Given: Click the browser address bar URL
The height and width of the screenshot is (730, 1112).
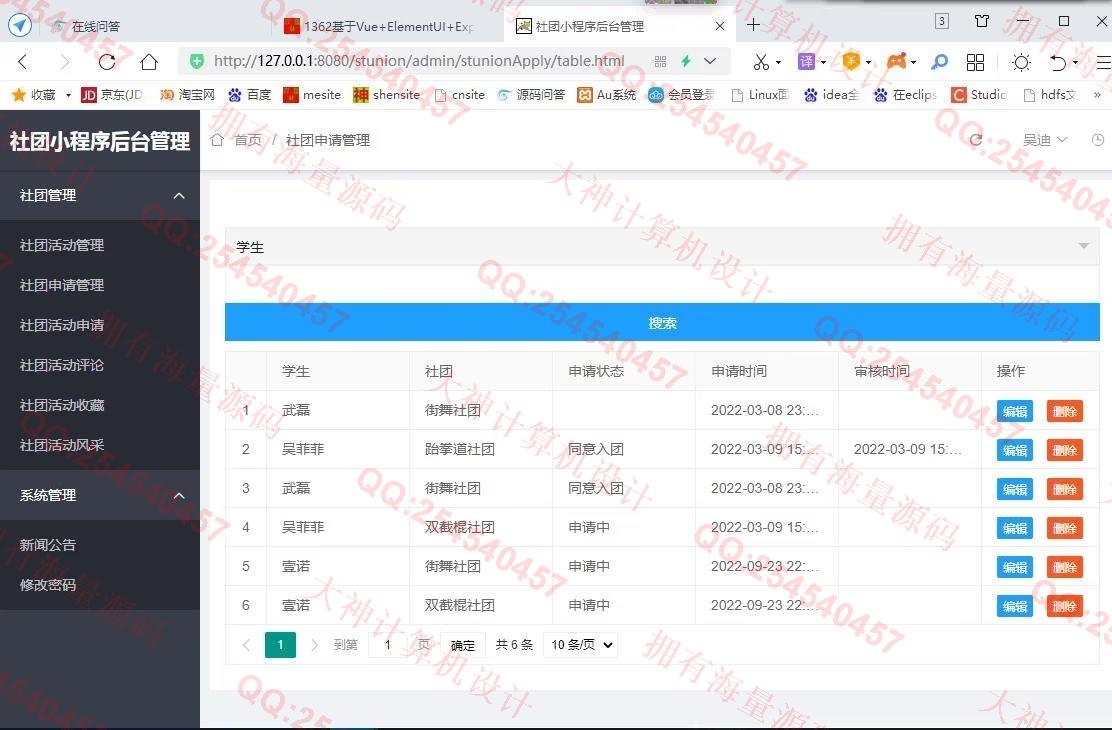Looking at the screenshot, I should (418, 61).
